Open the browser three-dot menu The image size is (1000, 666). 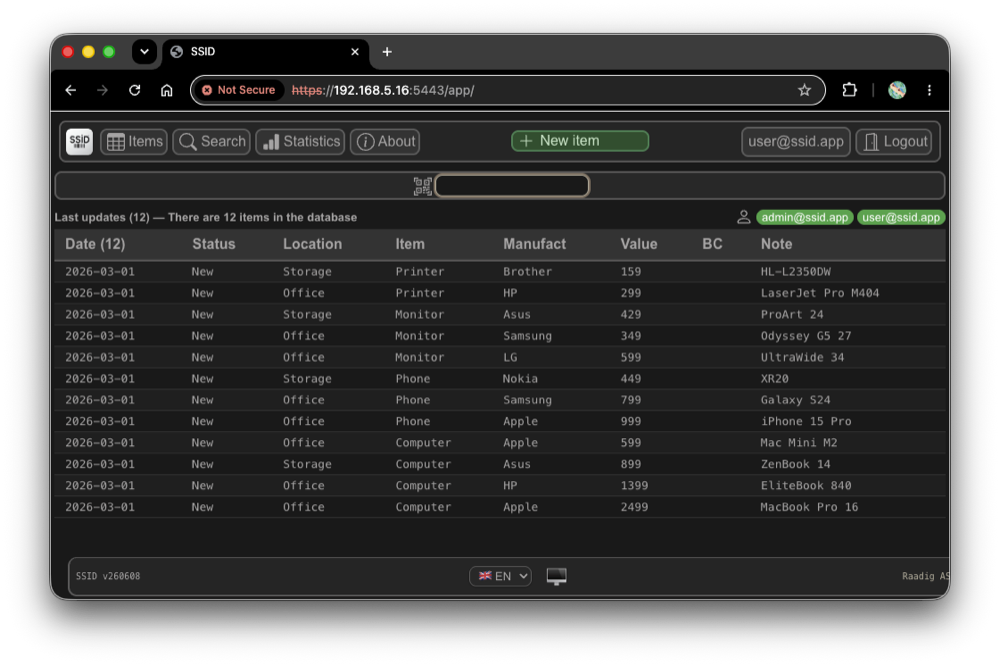click(x=929, y=90)
